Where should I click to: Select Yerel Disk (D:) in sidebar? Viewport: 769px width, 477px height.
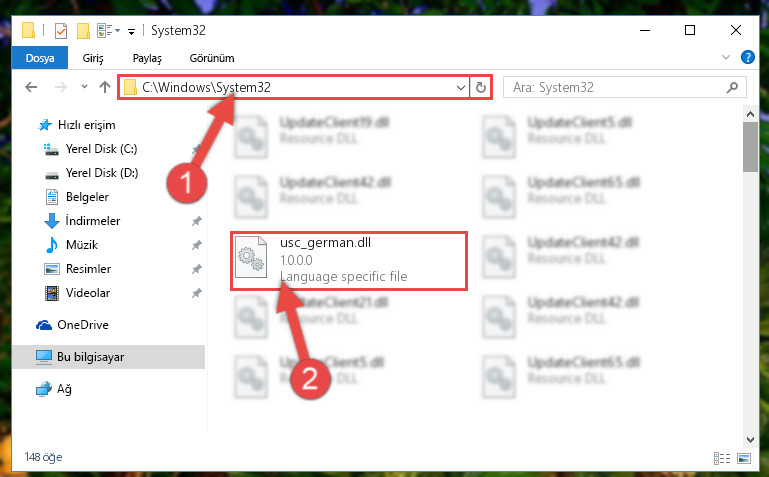(102, 173)
